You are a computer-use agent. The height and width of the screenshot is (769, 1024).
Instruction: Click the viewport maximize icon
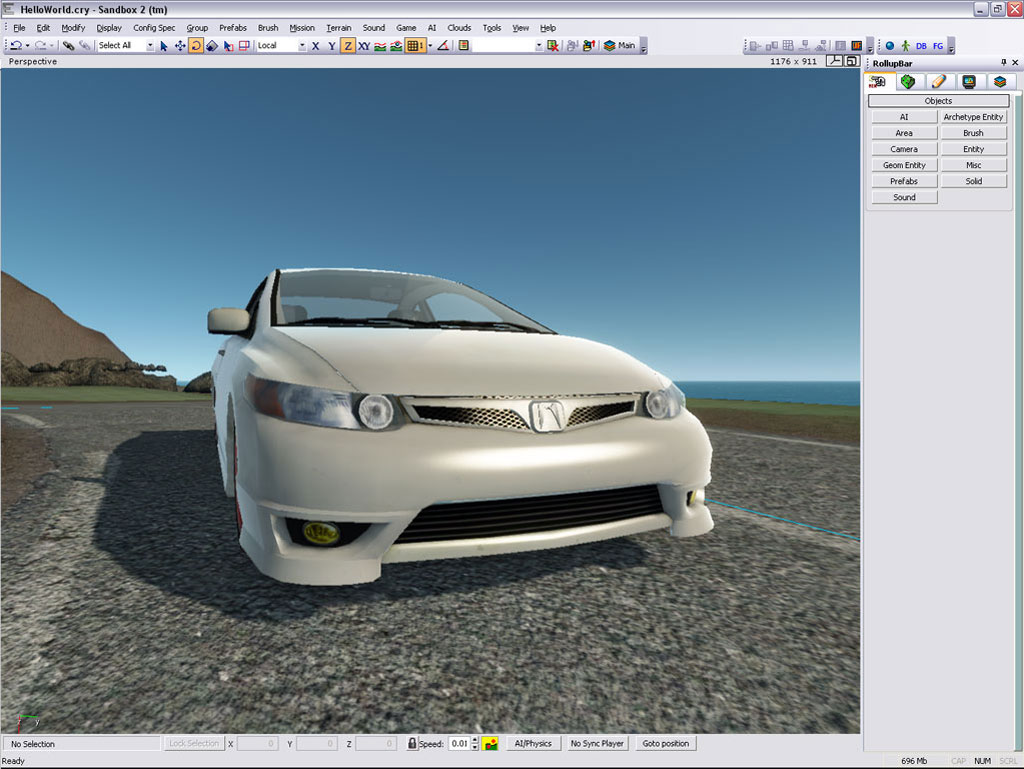[852, 61]
